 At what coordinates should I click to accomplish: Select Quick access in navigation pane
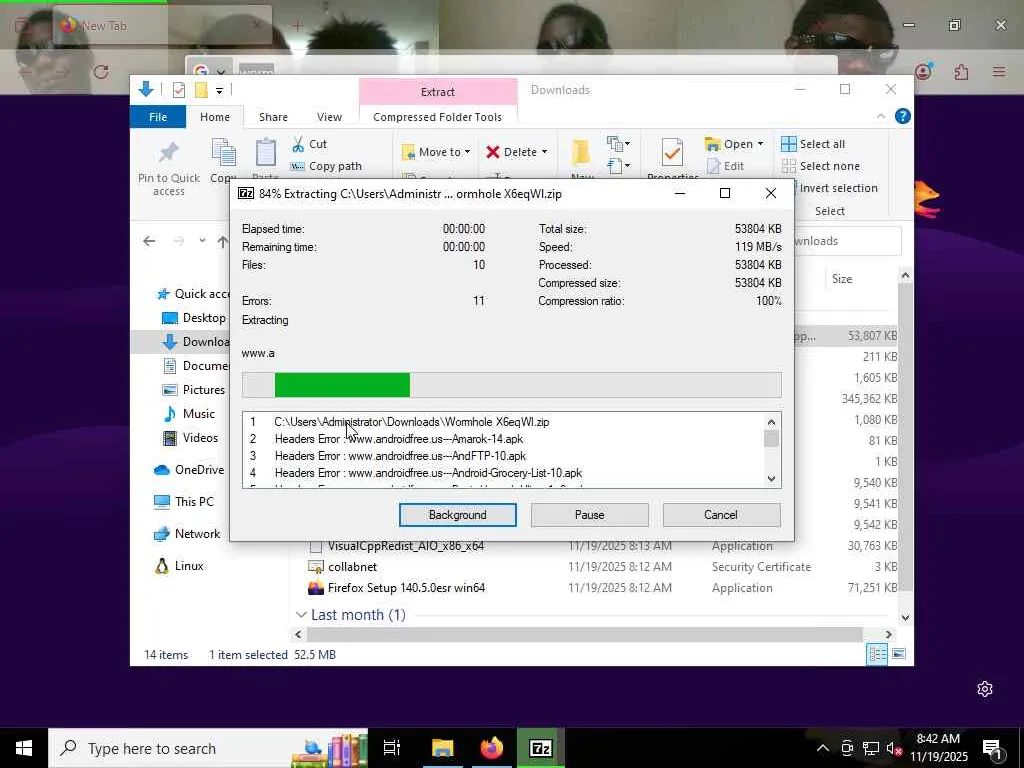[x=193, y=294]
